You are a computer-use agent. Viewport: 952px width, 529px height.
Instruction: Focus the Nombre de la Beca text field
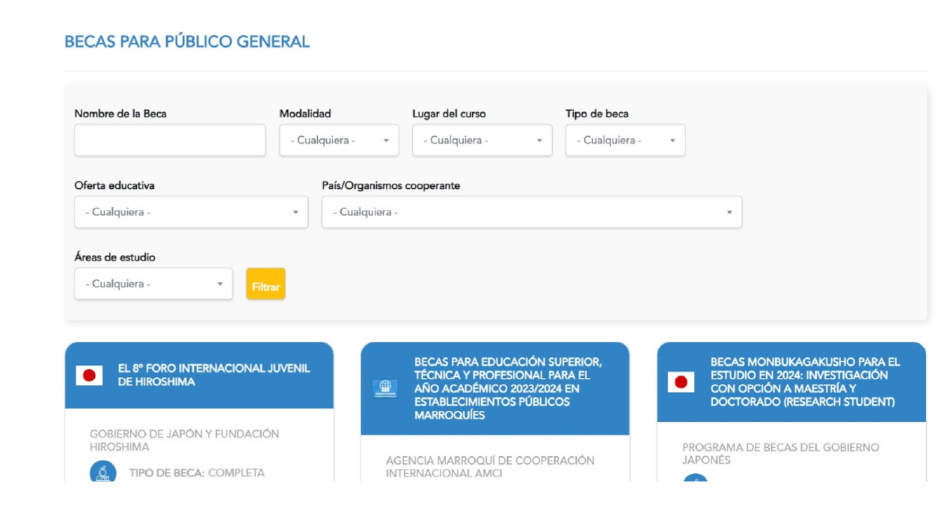click(170, 141)
